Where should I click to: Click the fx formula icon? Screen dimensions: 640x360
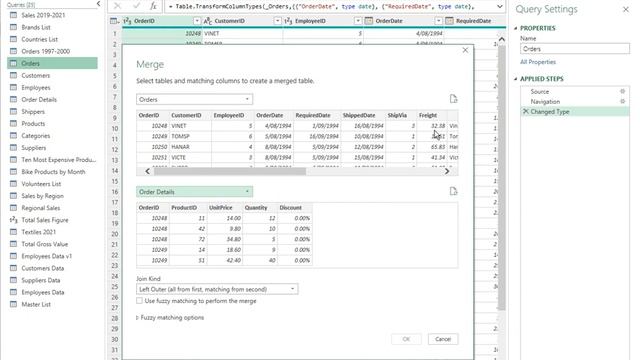click(x=153, y=6)
